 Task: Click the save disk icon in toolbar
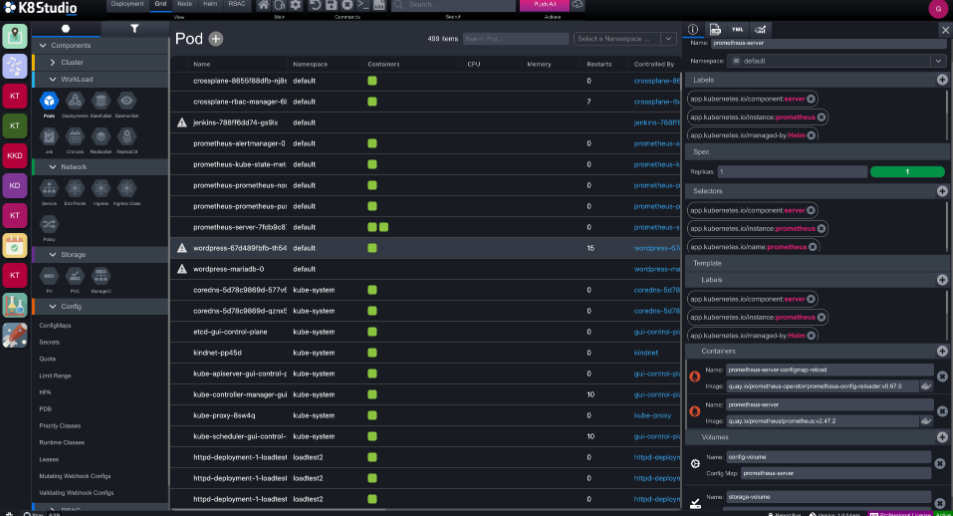(332, 6)
